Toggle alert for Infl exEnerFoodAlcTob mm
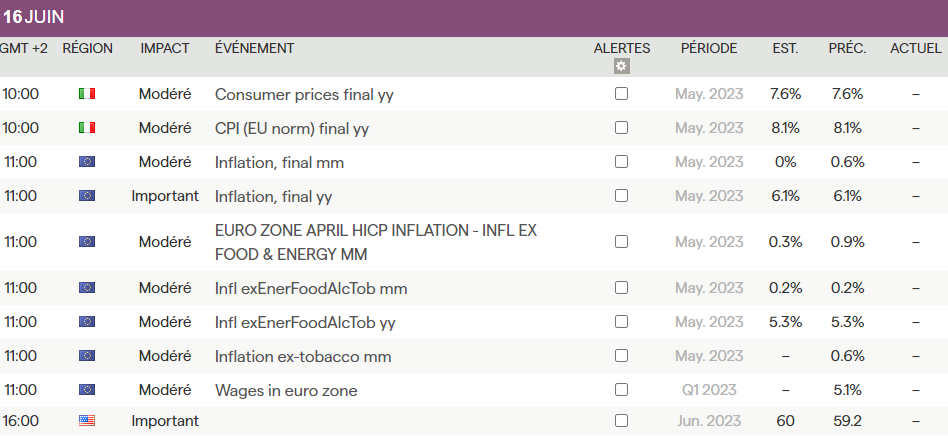Viewport: 948px width, 436px height. (x=621, y=288)
